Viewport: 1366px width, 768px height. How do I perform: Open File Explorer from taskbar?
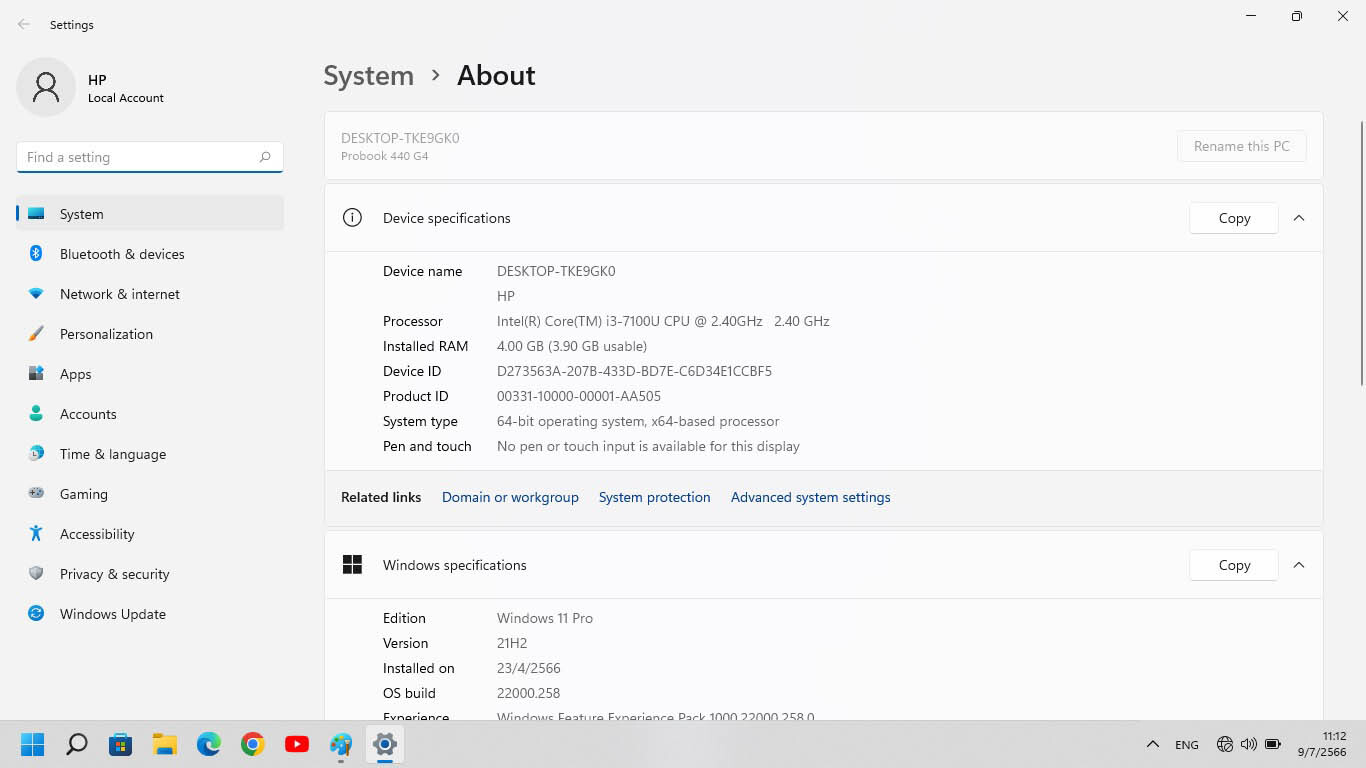click(165, 744)
